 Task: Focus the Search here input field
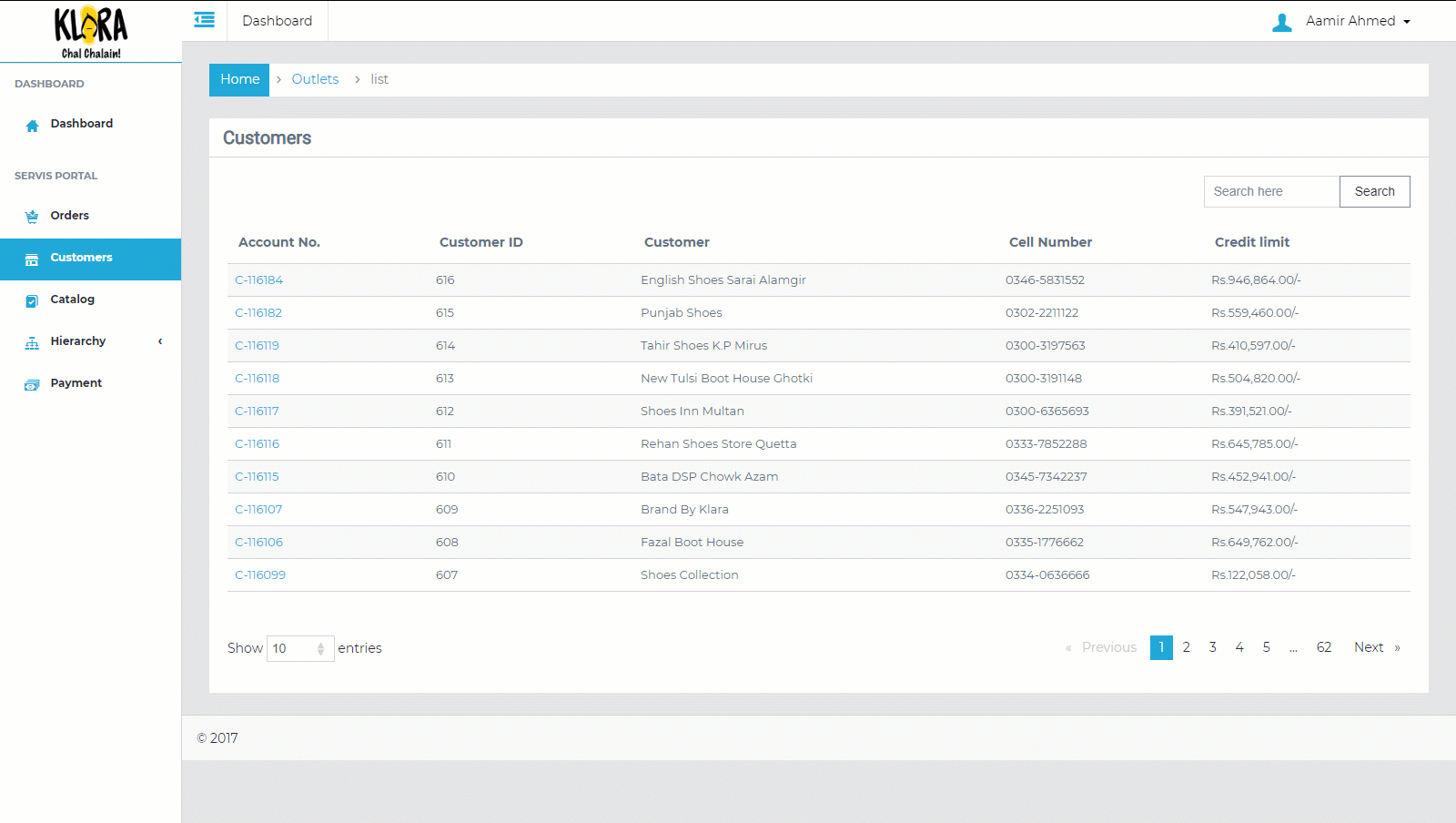coord(1270,191)
